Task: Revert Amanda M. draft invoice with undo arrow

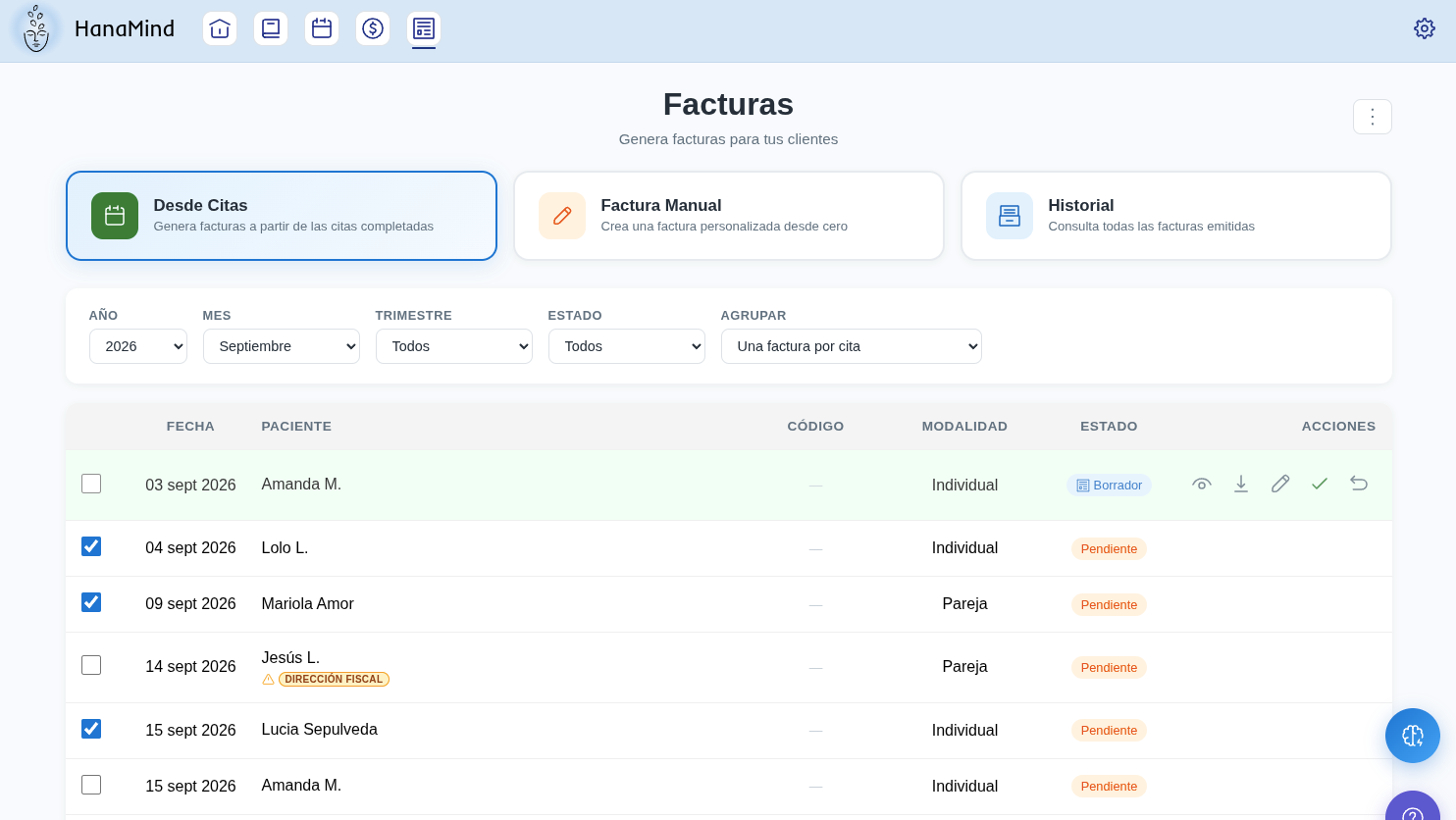Action: coord(1359,484)
